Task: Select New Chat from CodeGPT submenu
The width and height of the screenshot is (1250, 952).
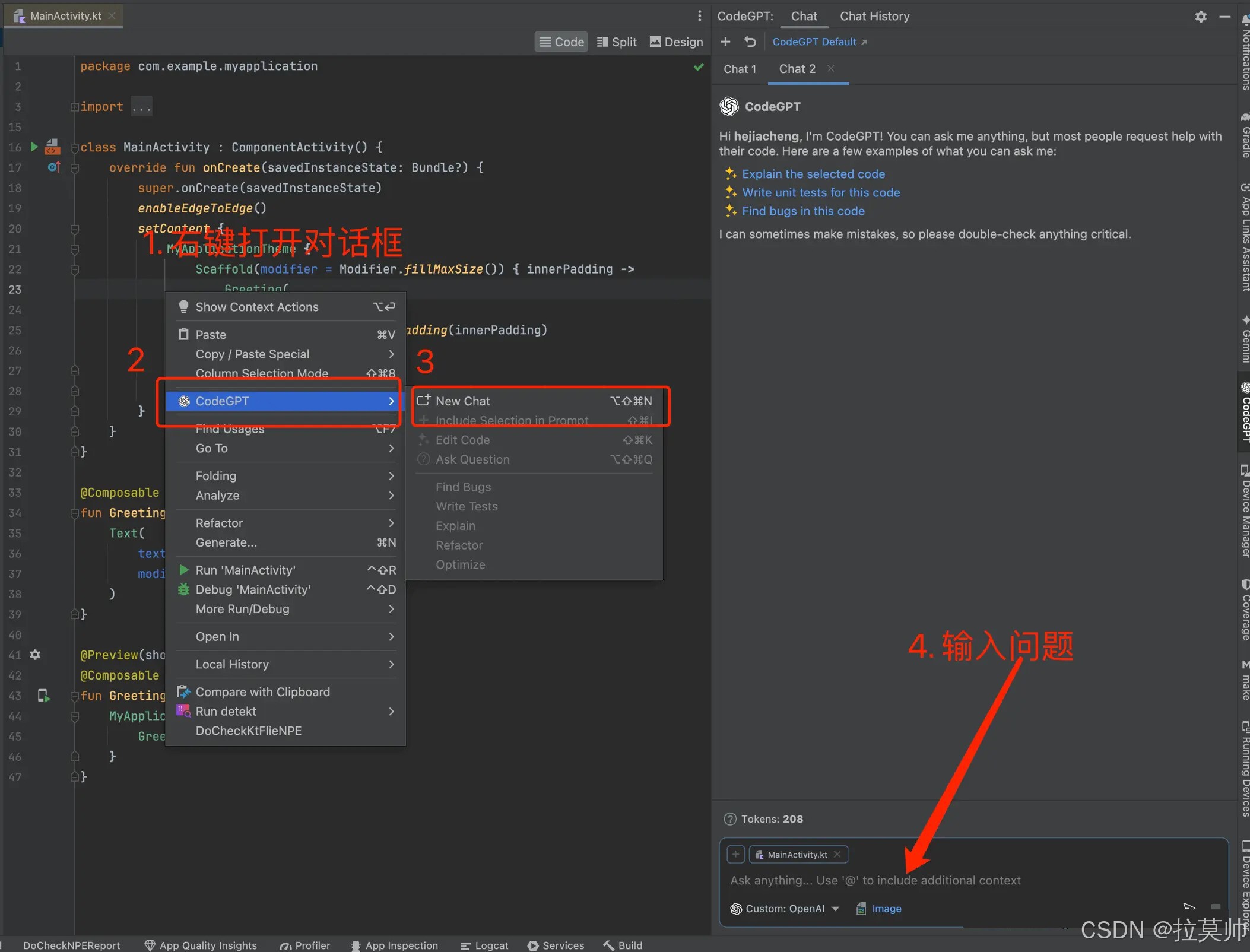Action: (463, 401)
